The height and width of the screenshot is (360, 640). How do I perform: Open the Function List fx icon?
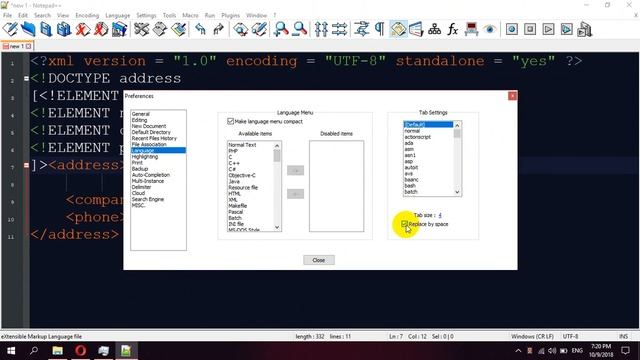(x=452, y=29)
